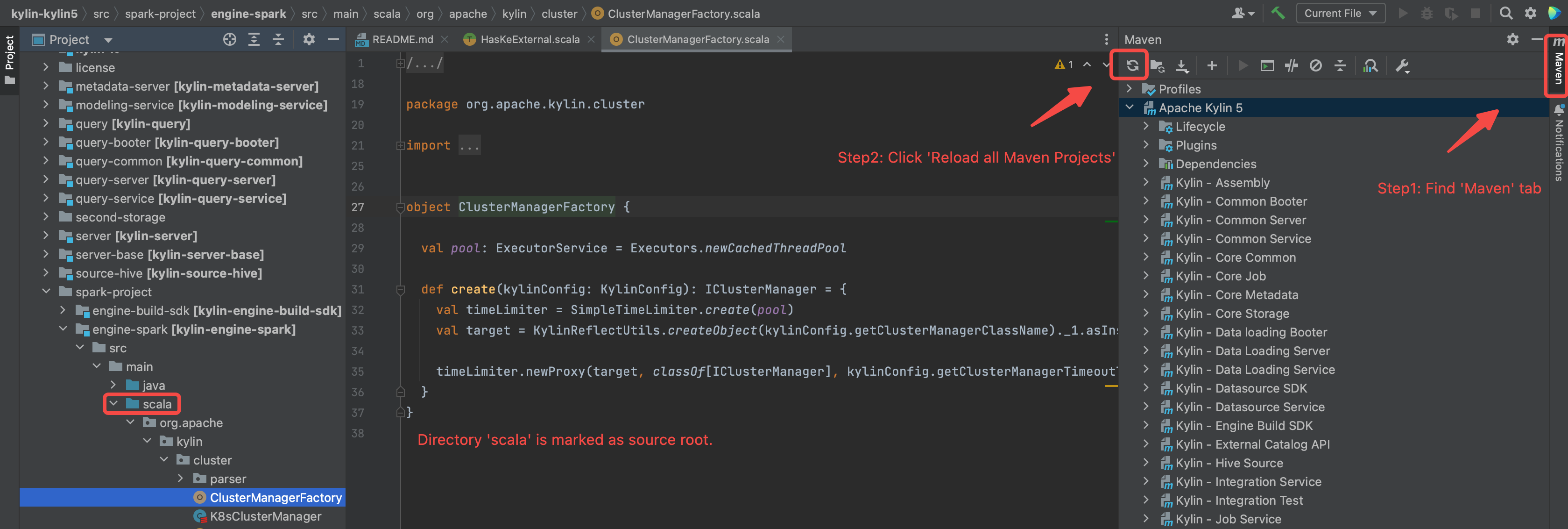Click Select Opened File target icon
This screenshot has height=529, width=1568.
click(x=229, y=40)
